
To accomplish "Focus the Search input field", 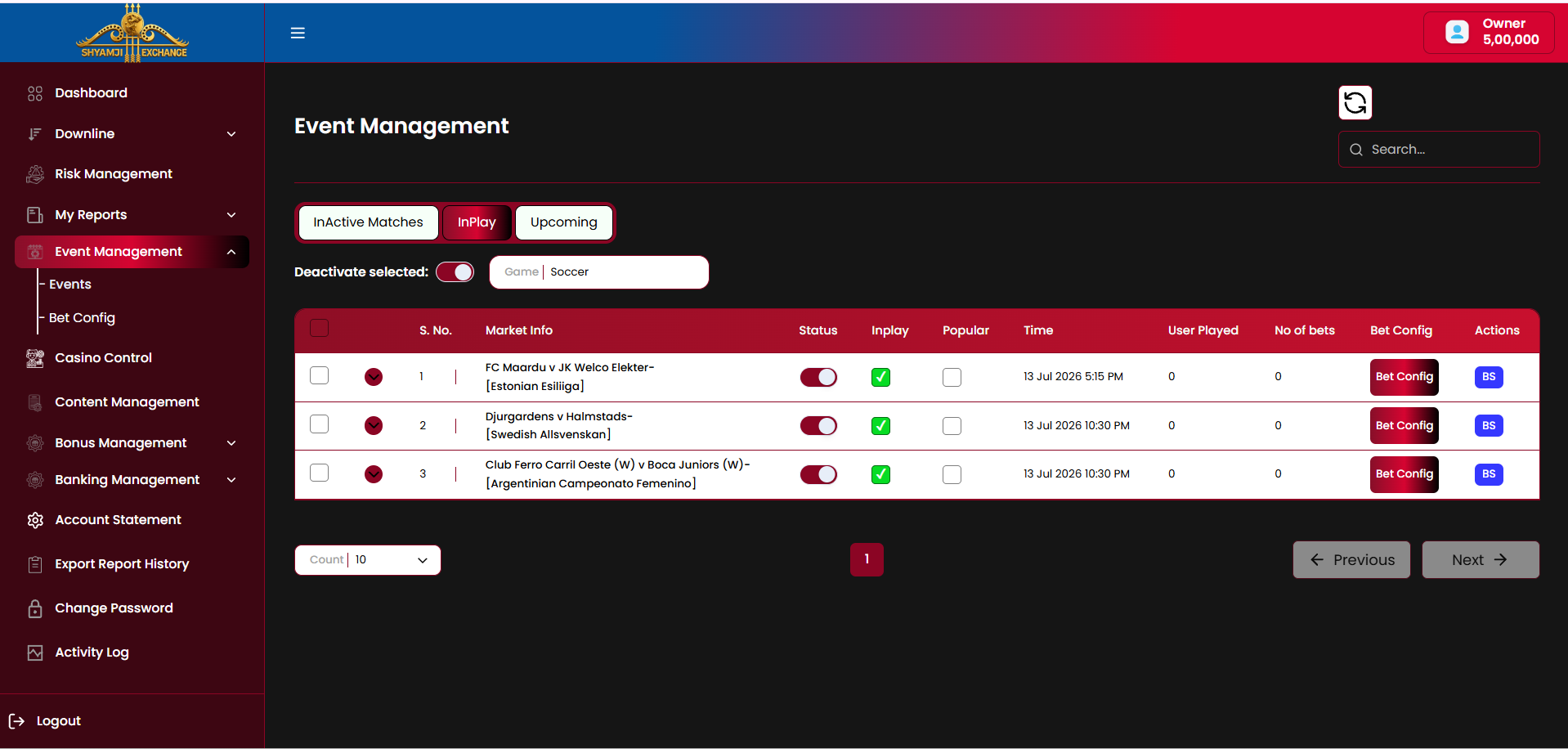I will 1439,150.
